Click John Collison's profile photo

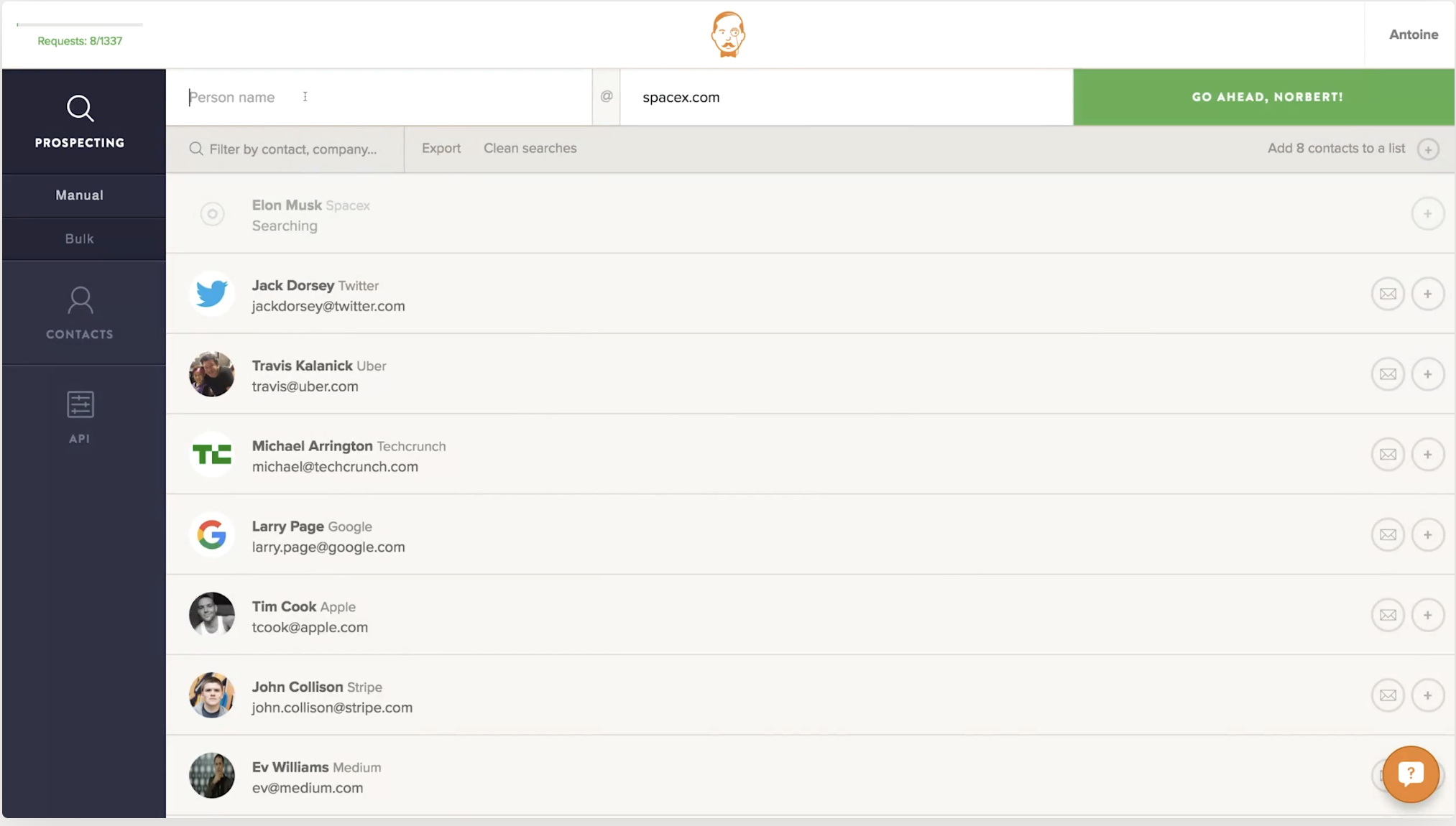point(212,695)
